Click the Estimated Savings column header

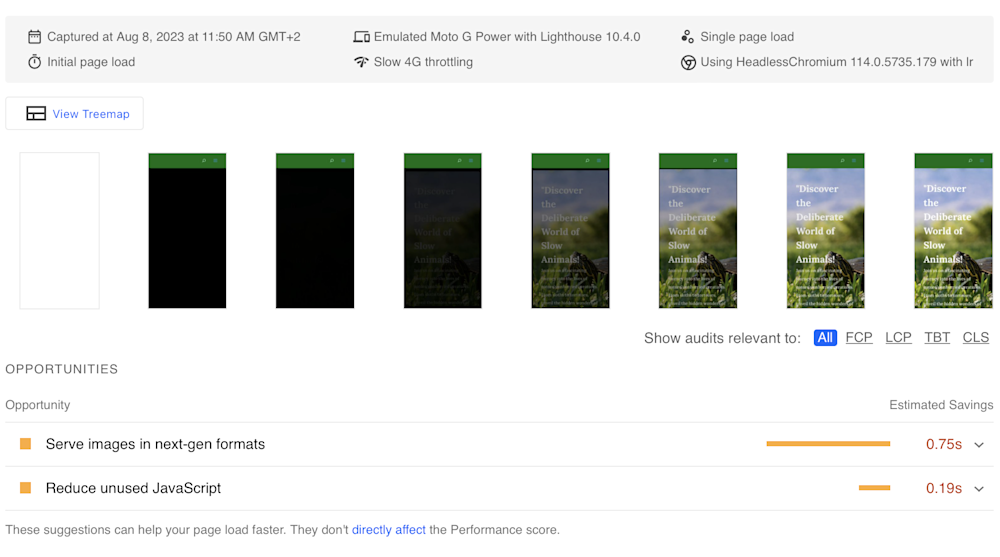(x=941, y=405)
